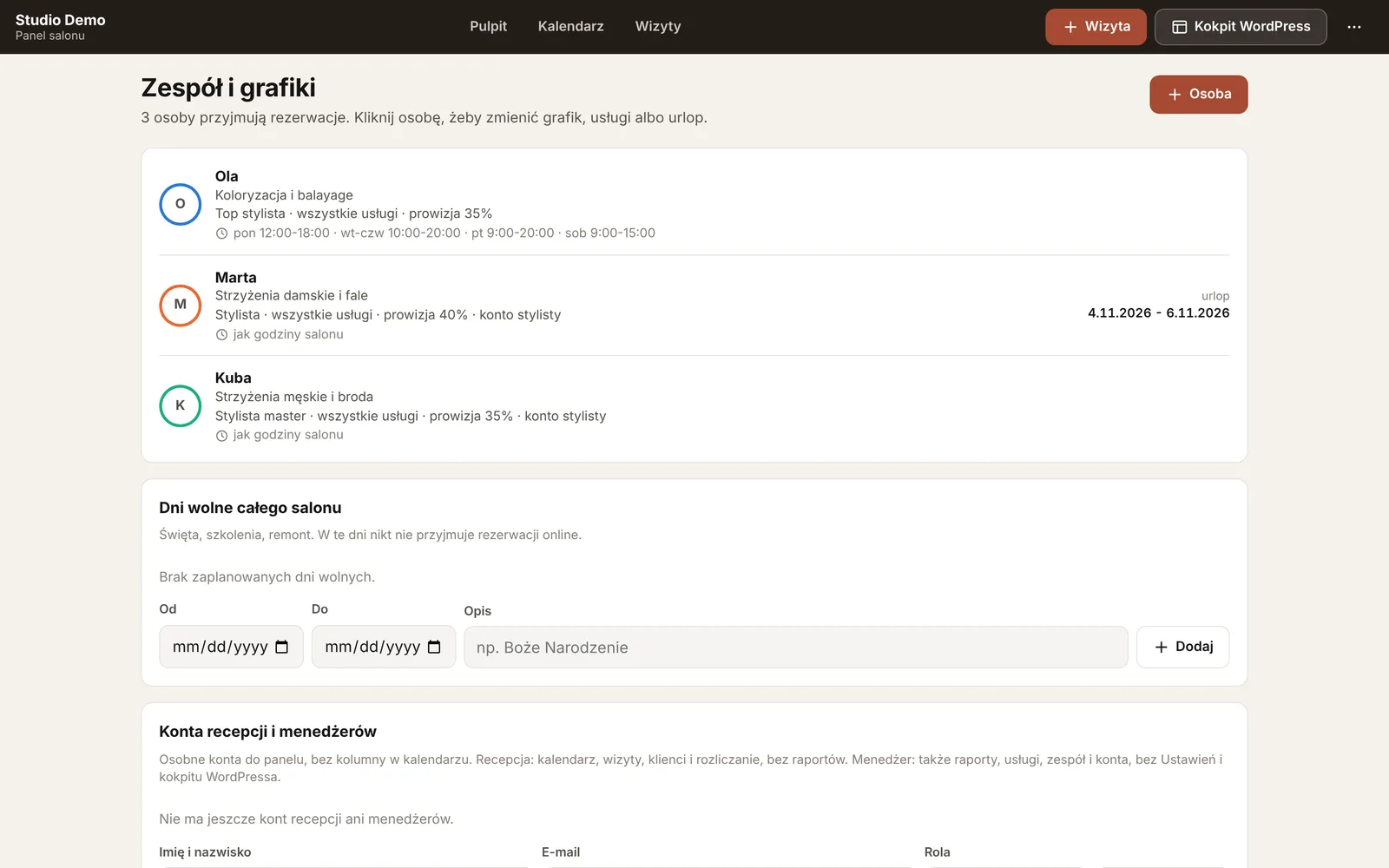Click the Od date input field
The height and width of the screenshot is (868, 1389).
point(231,647)
